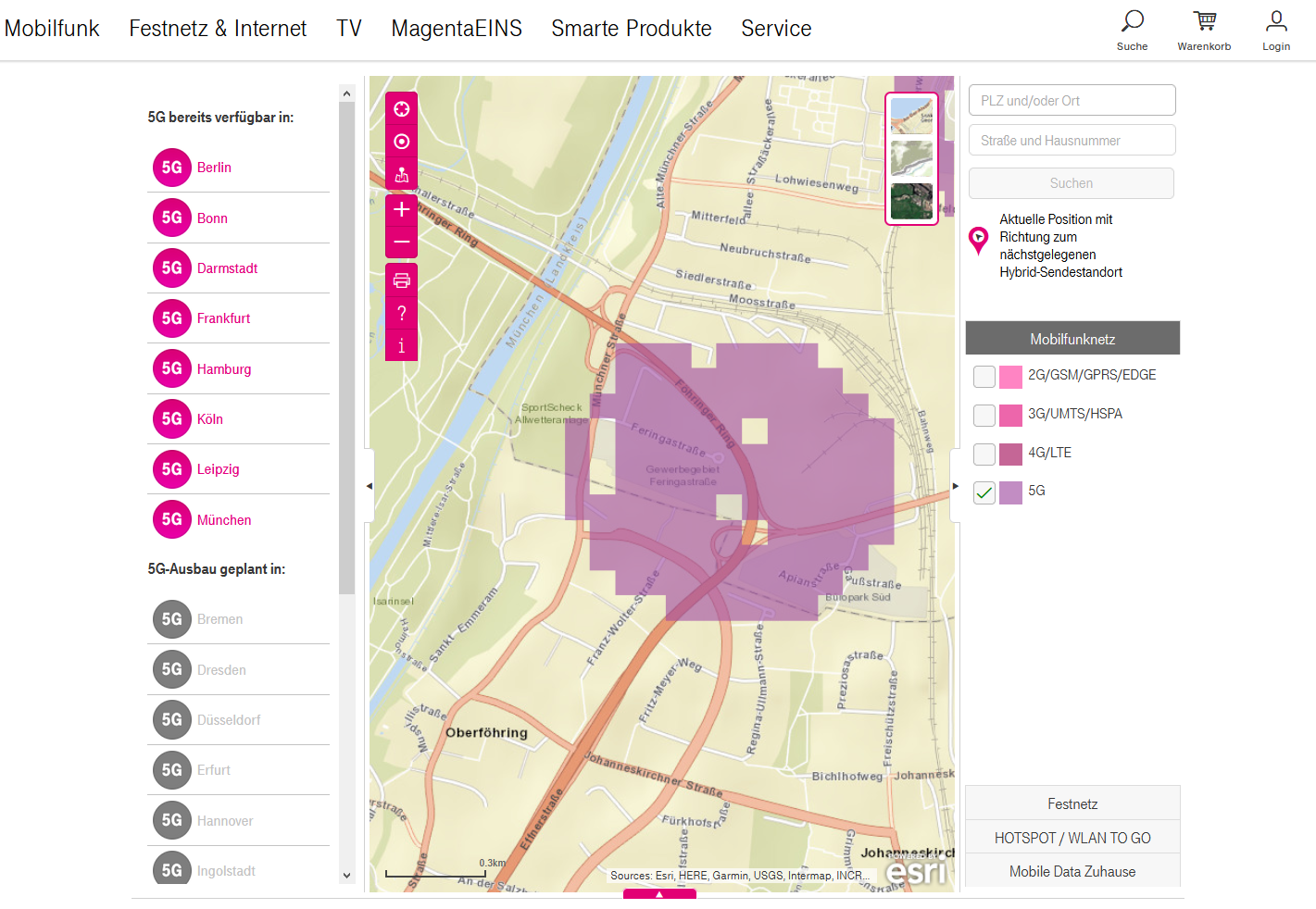The width and height of the screenshot is (1316, 909).
Task: Click grey 5G badge next to Bremen
Action: 172,619
